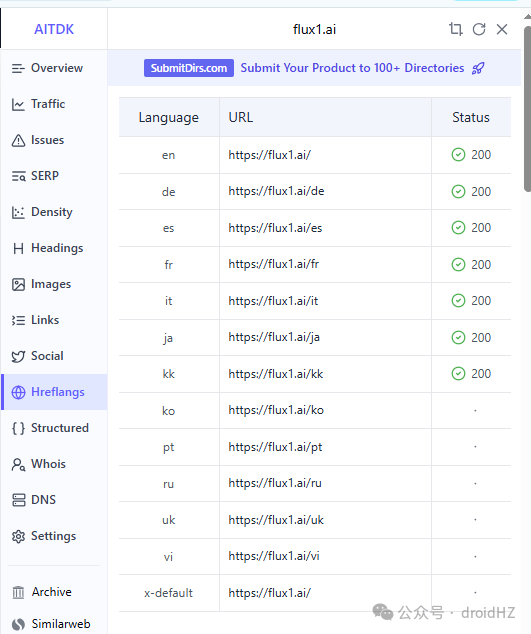Open Similarweb via its logo icon
This screenshot has height=634, width=531.
click(x=18, y=624)
